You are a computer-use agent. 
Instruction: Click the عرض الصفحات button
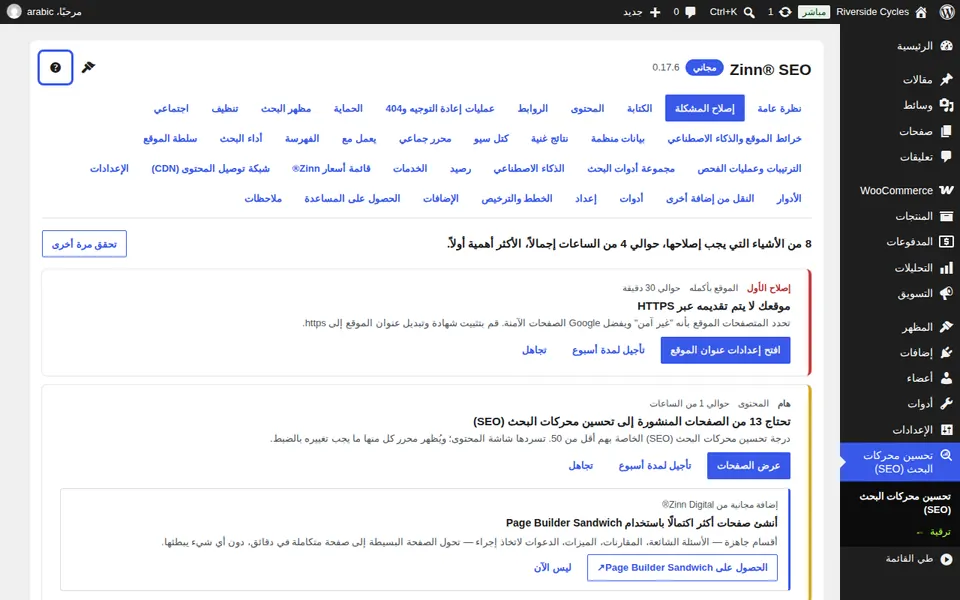click(748, 466)
